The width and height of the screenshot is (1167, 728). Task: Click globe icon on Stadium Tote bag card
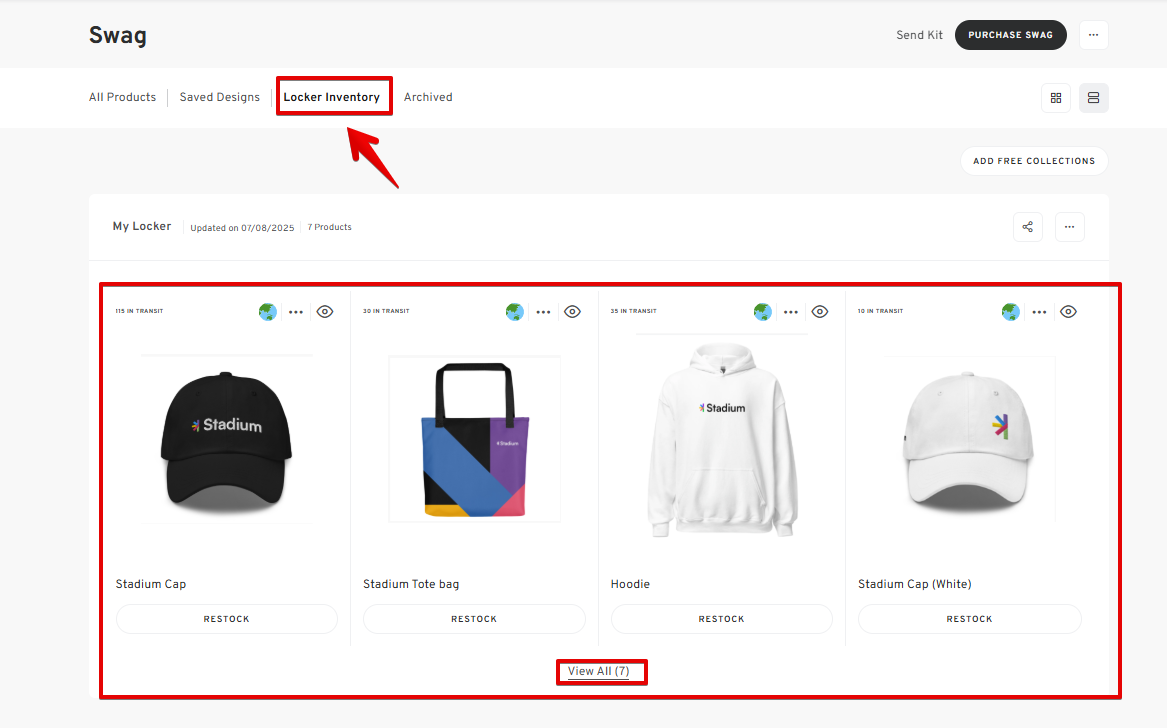(x=515, y=312)
